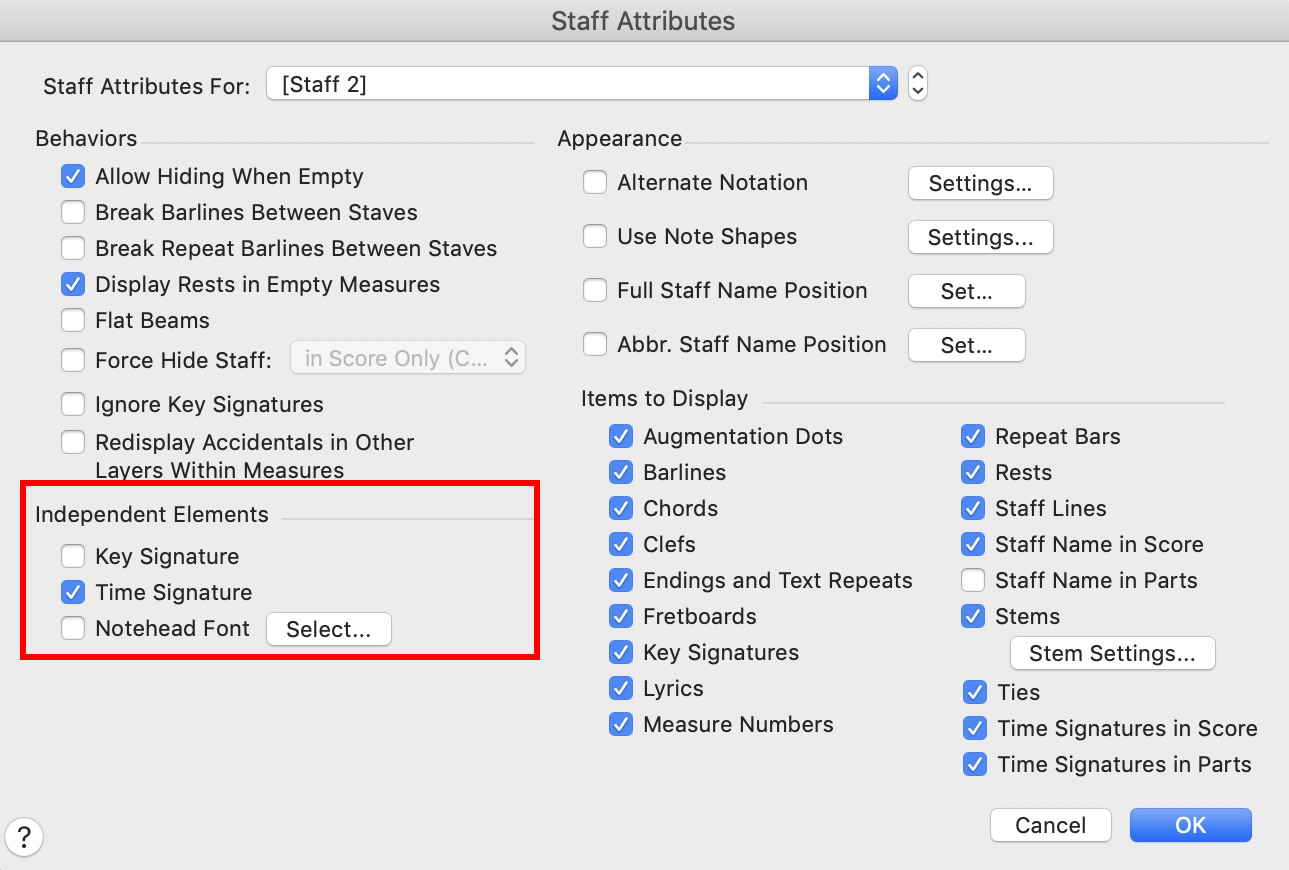Image resolution: width=1289 pixels, height=870 pixels.
Task: Click the staff selector up/down stepper arrows
Action: click(918, 84)
